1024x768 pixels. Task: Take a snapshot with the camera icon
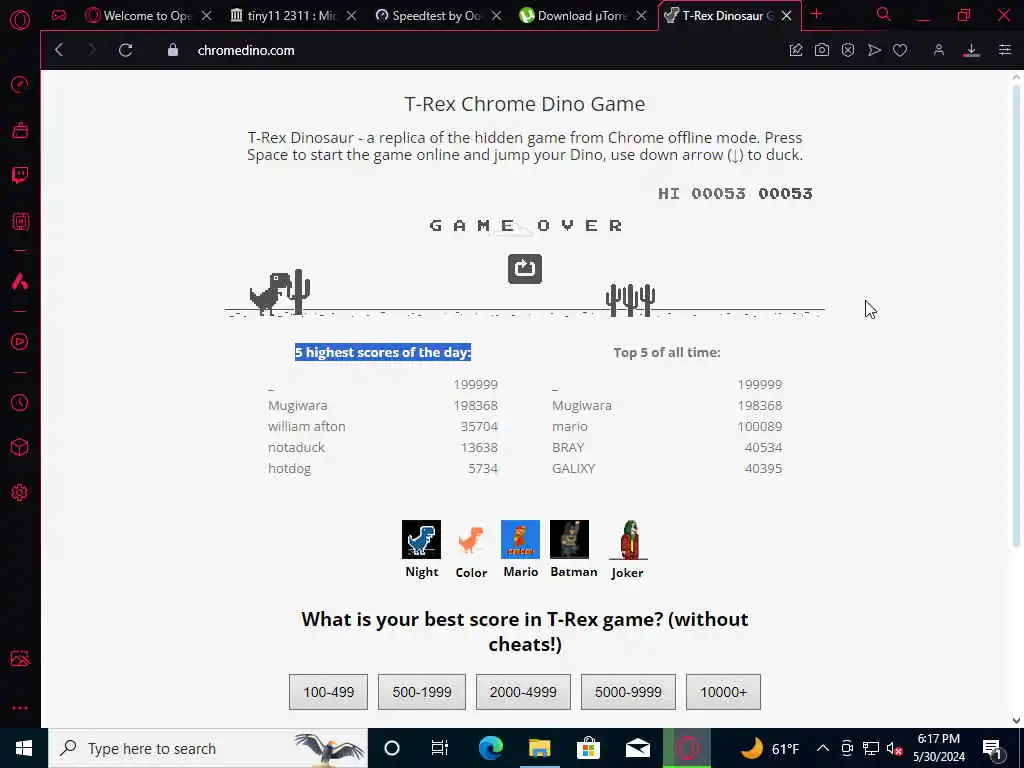(822, 50)
